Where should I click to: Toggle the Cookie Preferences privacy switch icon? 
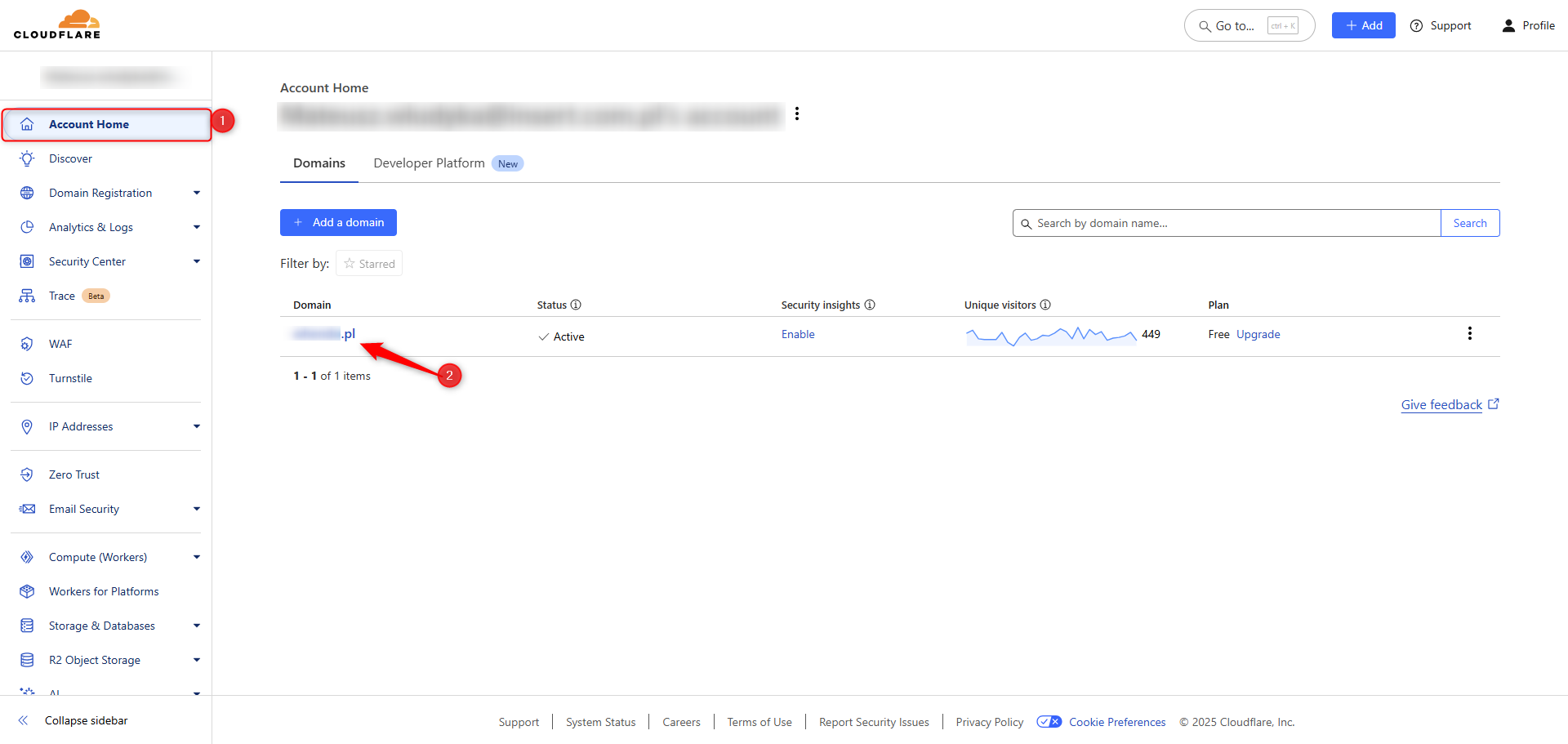tap(1049, 722)
